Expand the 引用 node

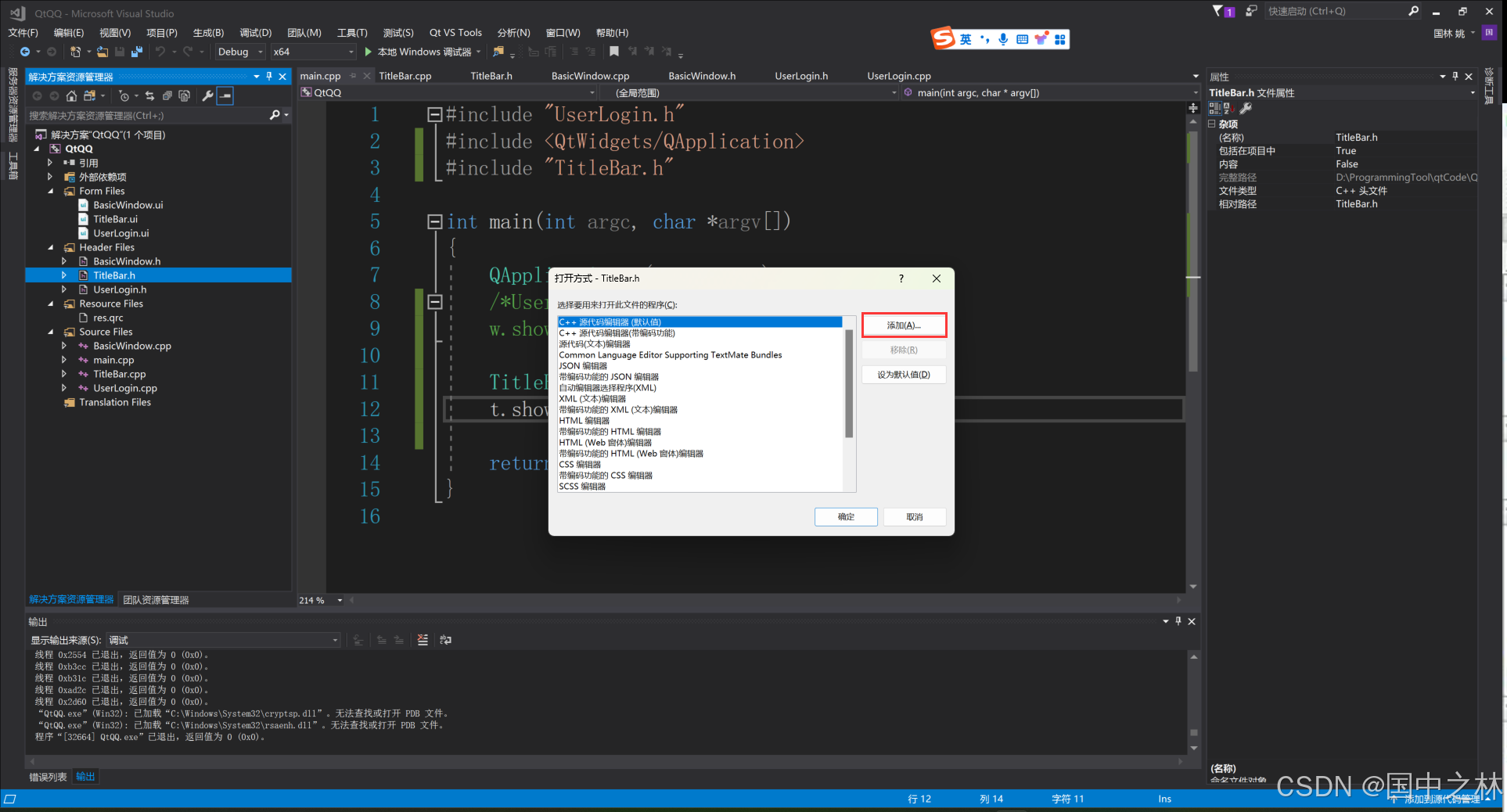pos(50,163)
